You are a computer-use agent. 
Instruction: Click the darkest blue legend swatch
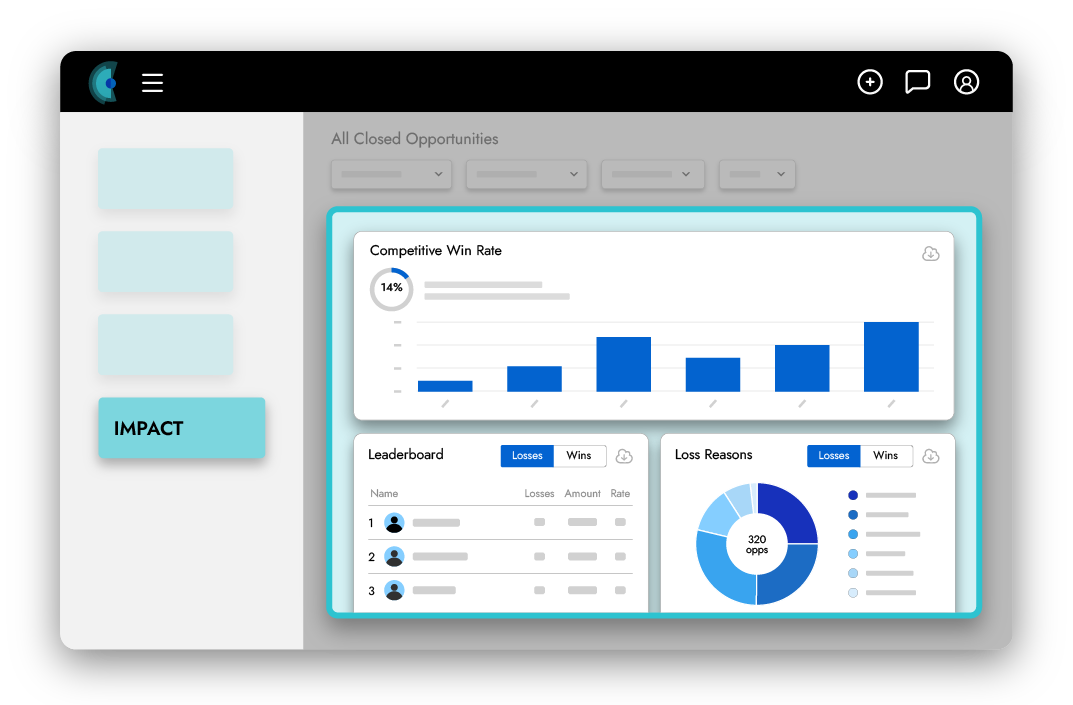pos(852,495)
